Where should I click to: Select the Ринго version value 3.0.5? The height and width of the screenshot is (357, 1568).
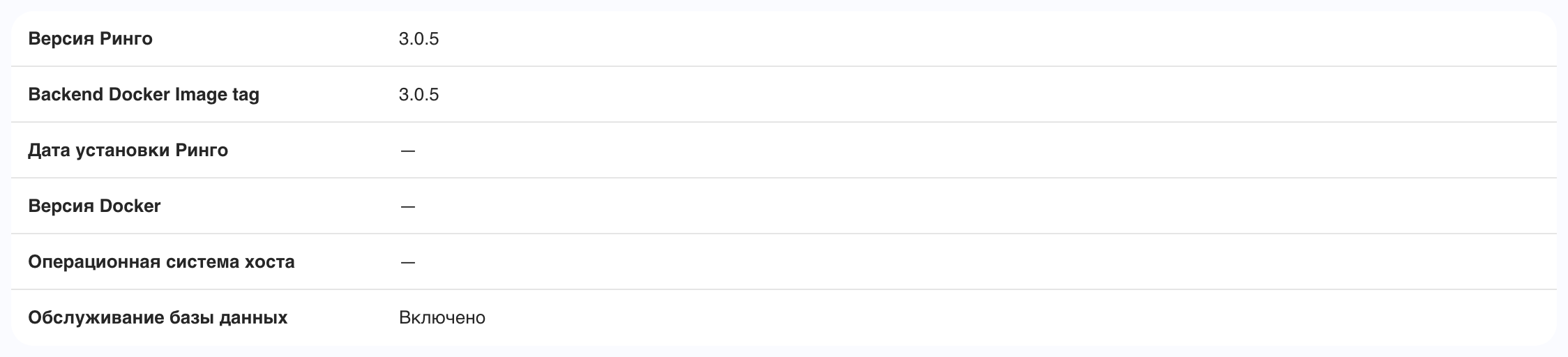[419, 38]
